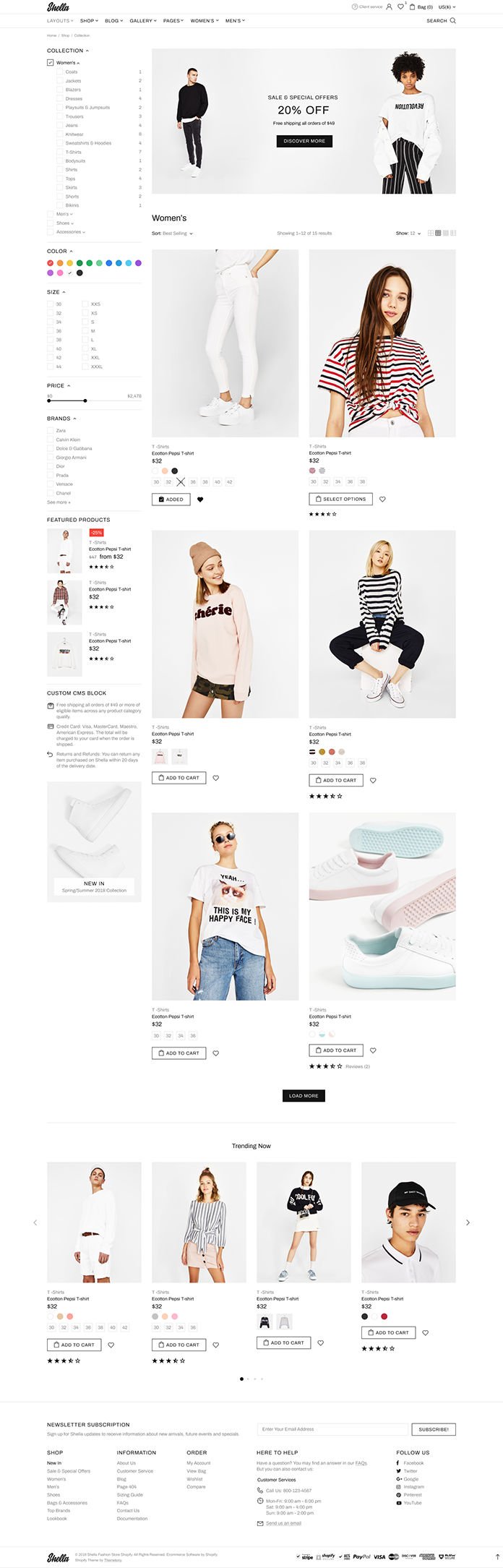Open the shopping Bag icon in header
This screenshot has width=503, height=1568.
(x=413, y=7)
